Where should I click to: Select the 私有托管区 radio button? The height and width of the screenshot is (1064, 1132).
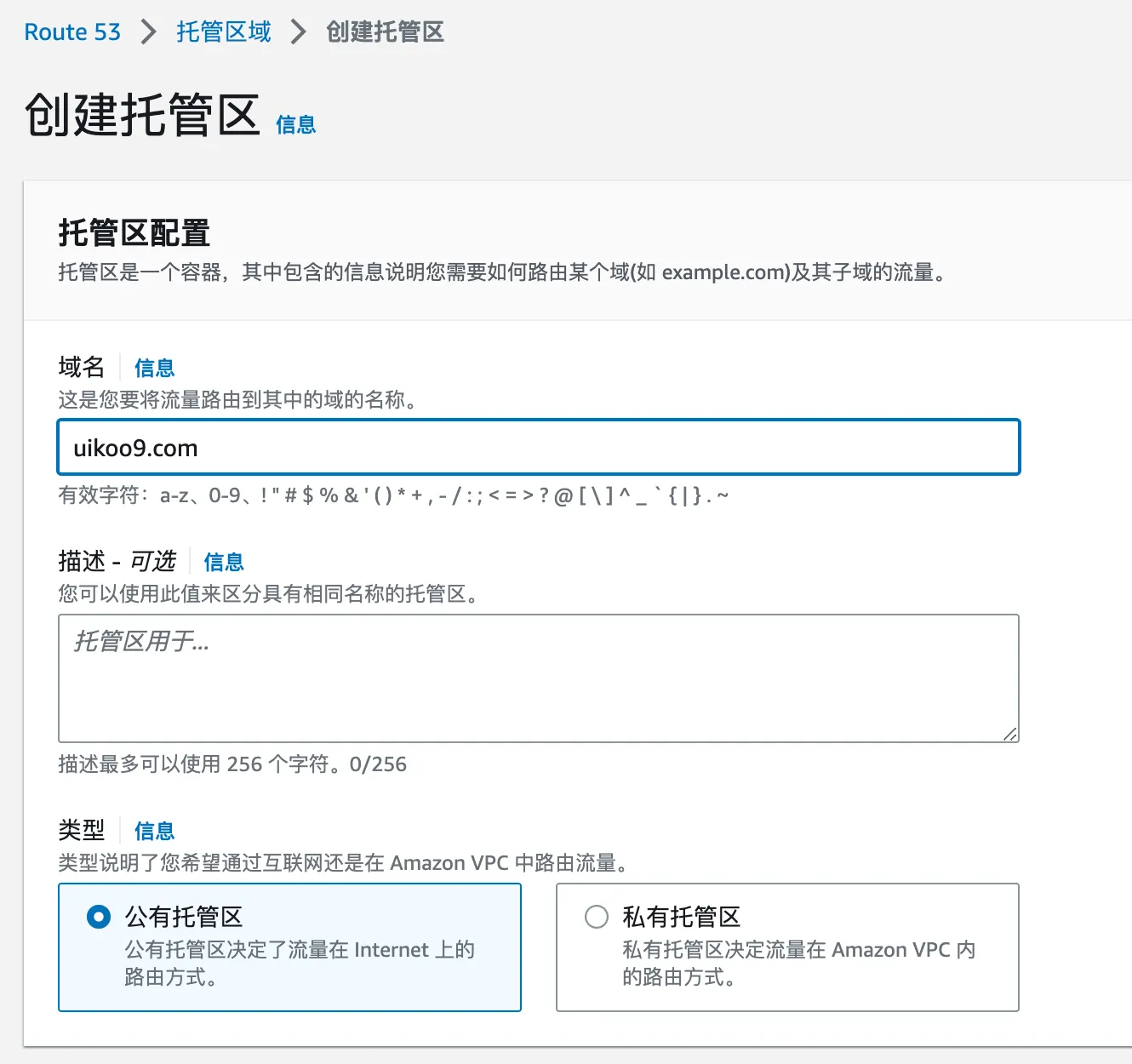coord(597,917)
